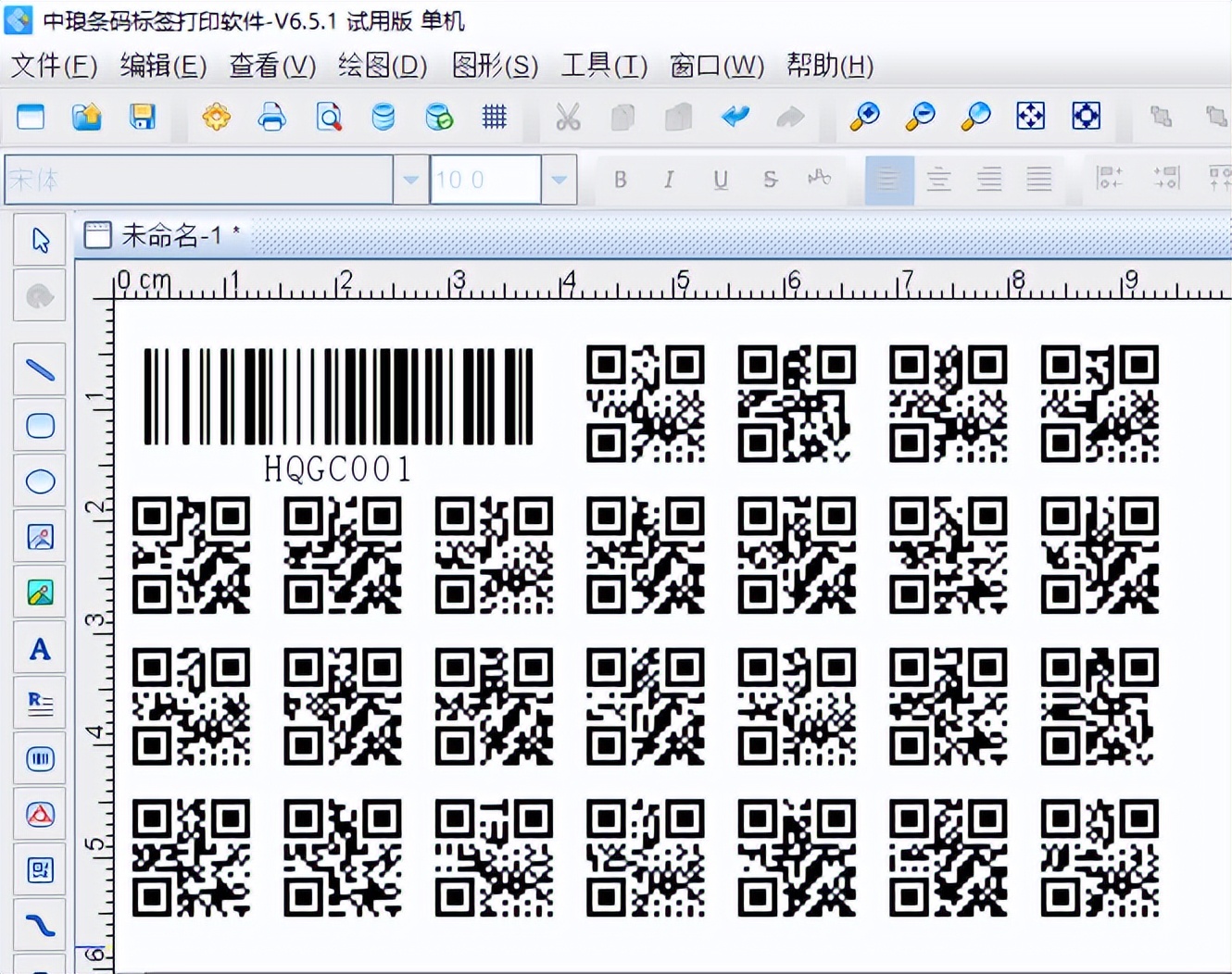This screenshot has height=974, width=1232.
Task: Open the 工具(T) menu
Action: click(604, 66)
